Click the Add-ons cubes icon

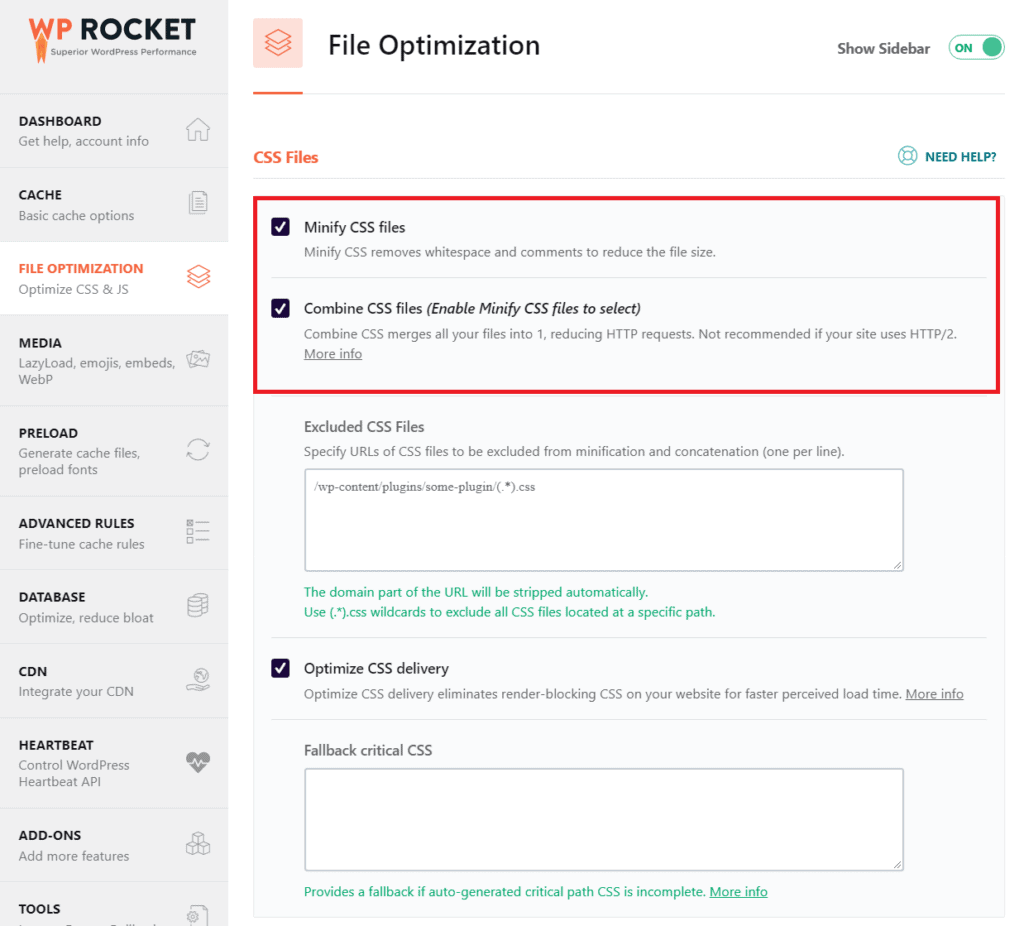click(x=198, y=844)
